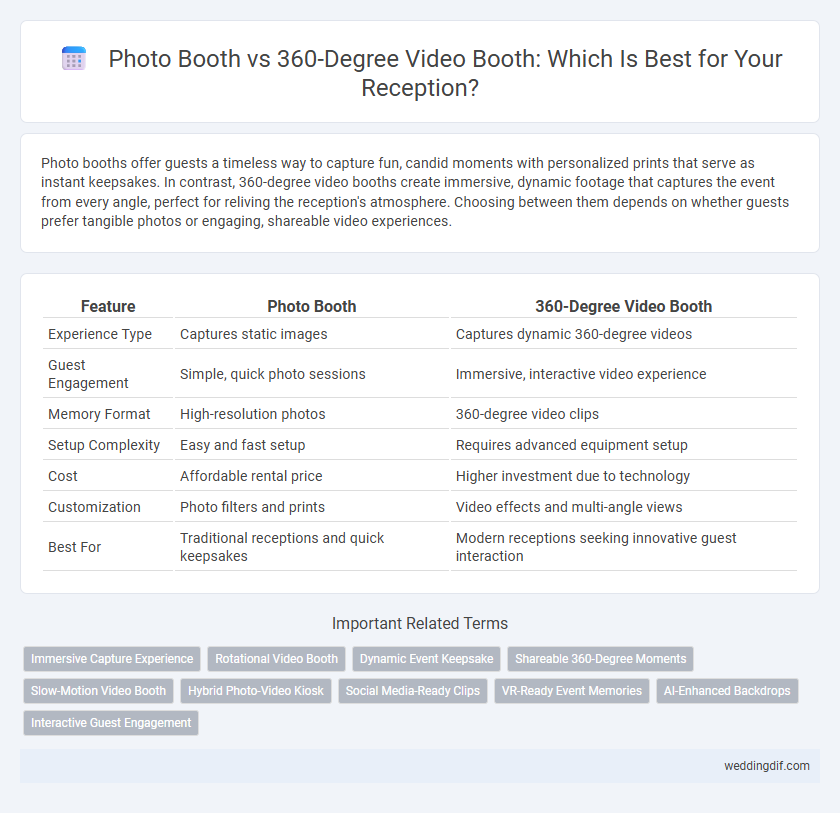Select 'Higher investment due to technology' cell
The image size is (840, 813).
pyautogui.click(x=624, y=476)
